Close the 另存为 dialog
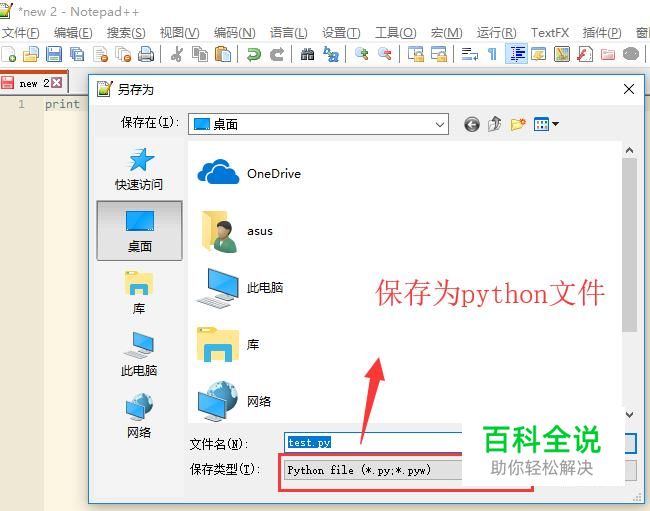 pyautogui.click(x=629, y=89)
